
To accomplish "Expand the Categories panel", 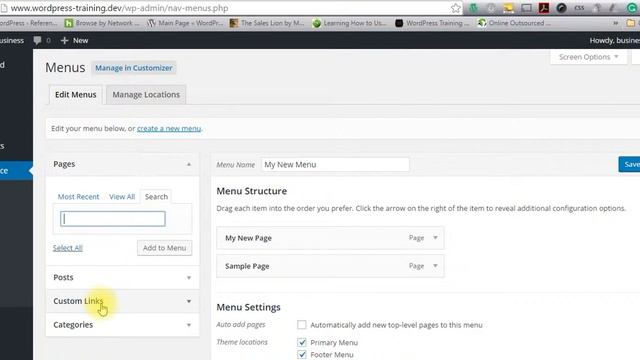I will point(122,325).
